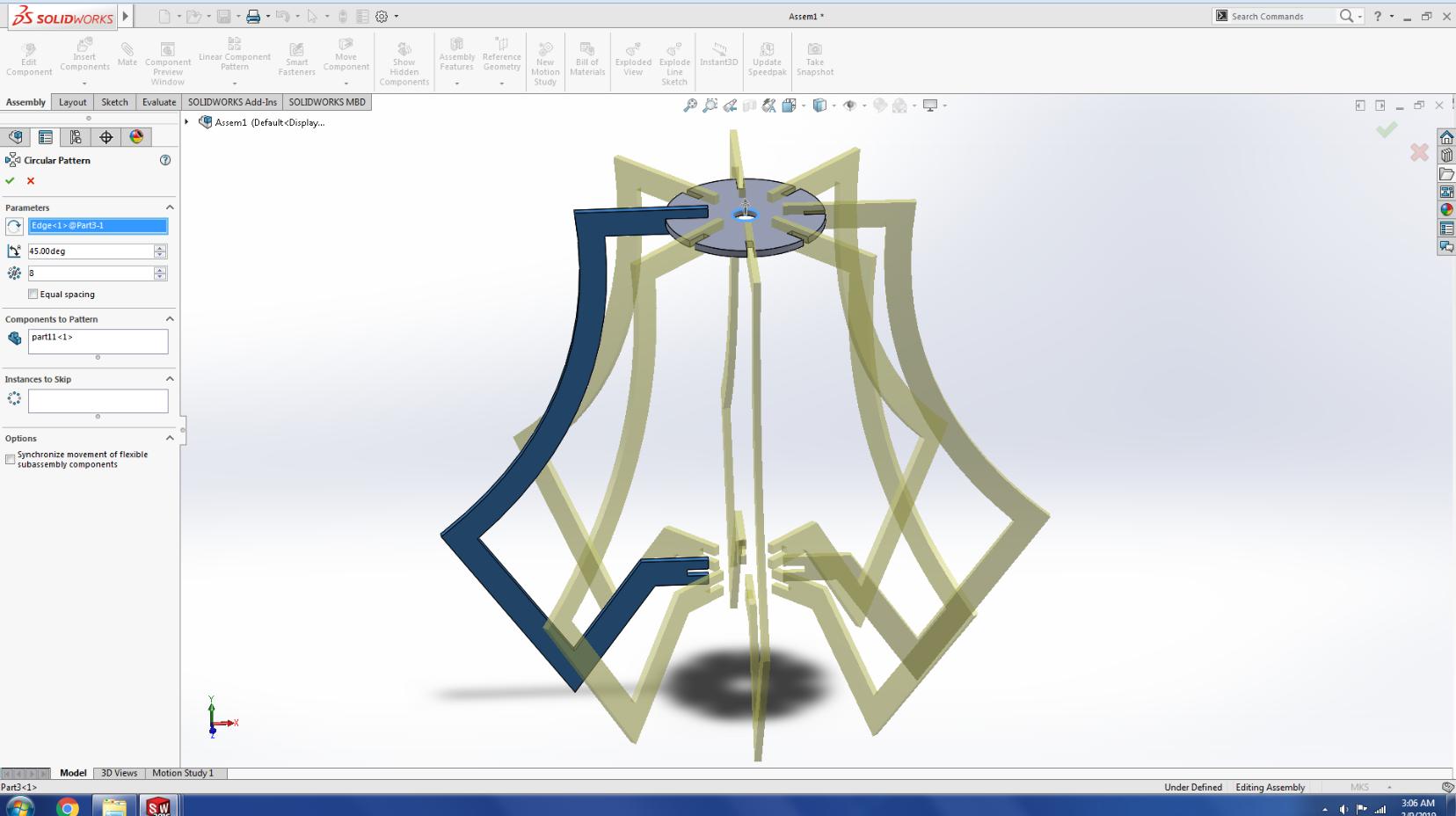Open the Windows Start button
The image size is (1456, 816).
(x=20, y=806)
